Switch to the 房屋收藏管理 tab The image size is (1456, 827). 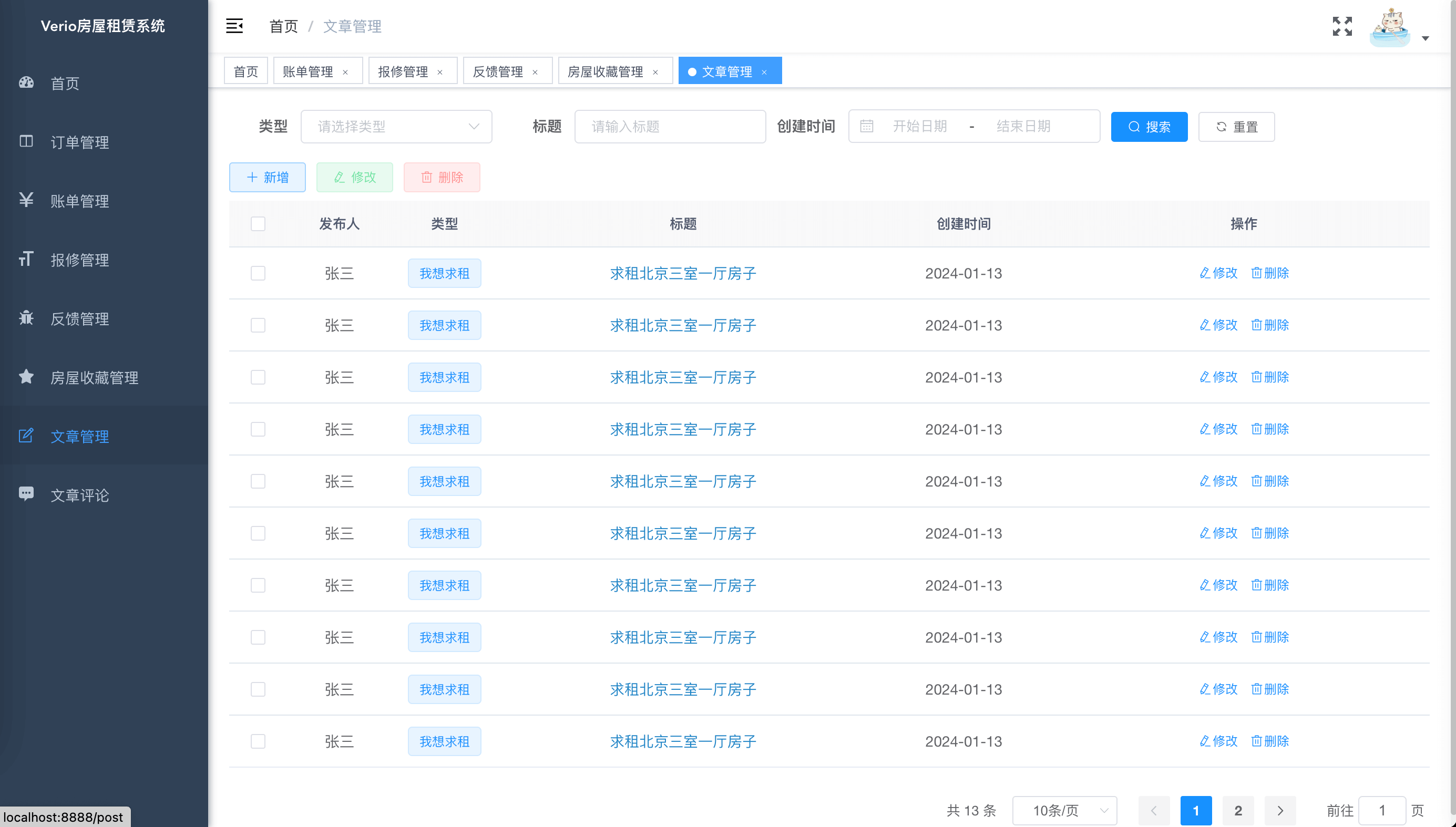click(x=605, y=71)
